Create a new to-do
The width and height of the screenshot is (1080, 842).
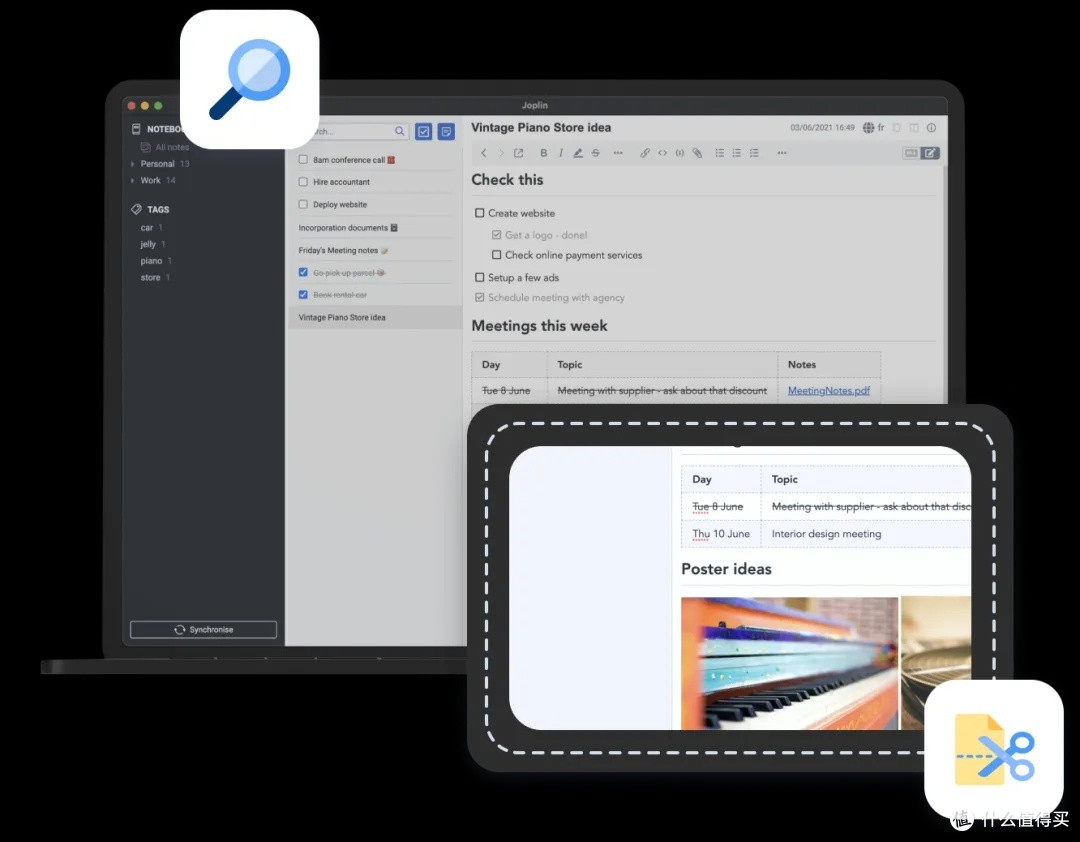pos(424,131)
